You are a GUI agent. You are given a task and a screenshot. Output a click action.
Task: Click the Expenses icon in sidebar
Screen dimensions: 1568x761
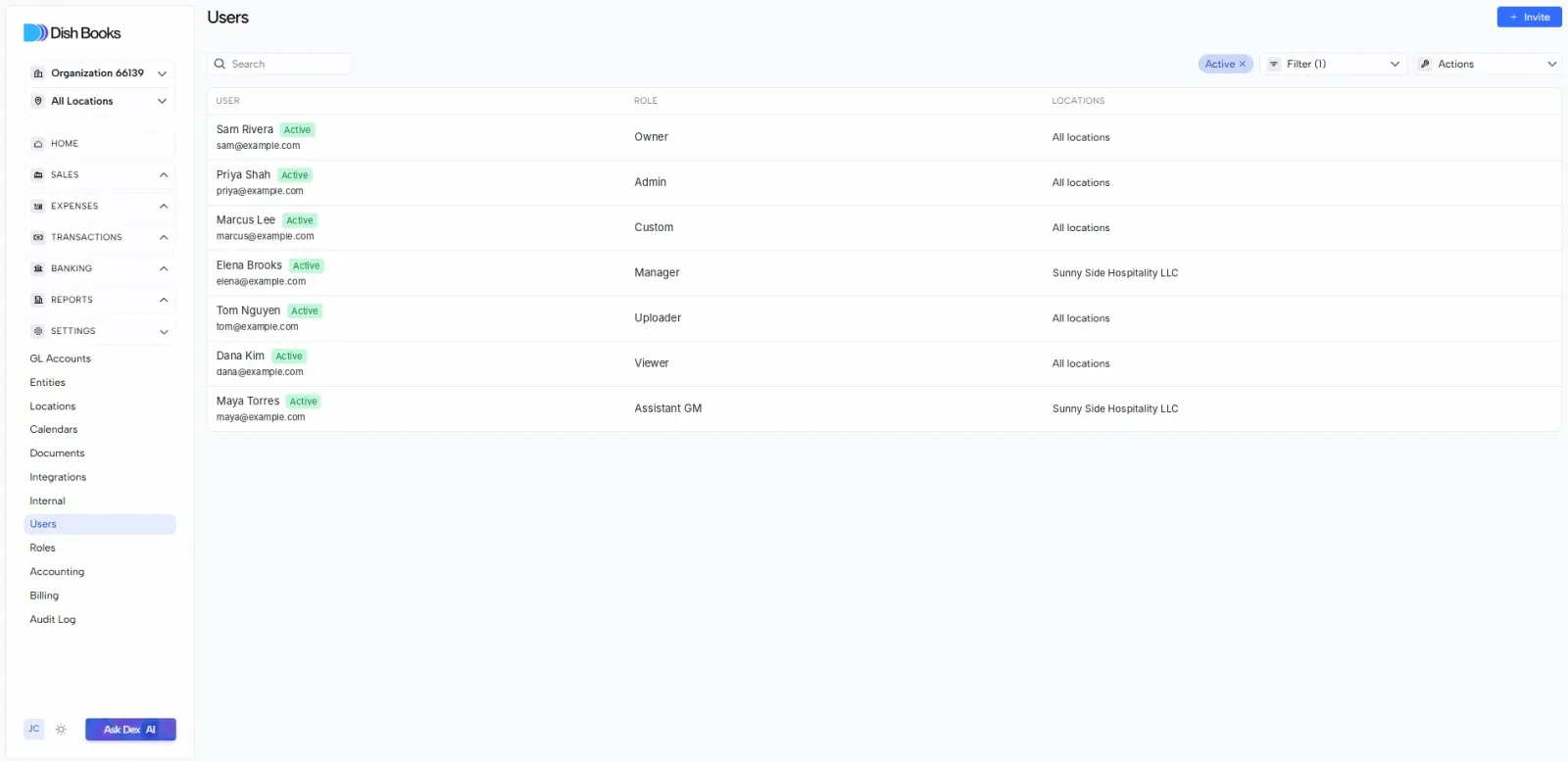38,207
